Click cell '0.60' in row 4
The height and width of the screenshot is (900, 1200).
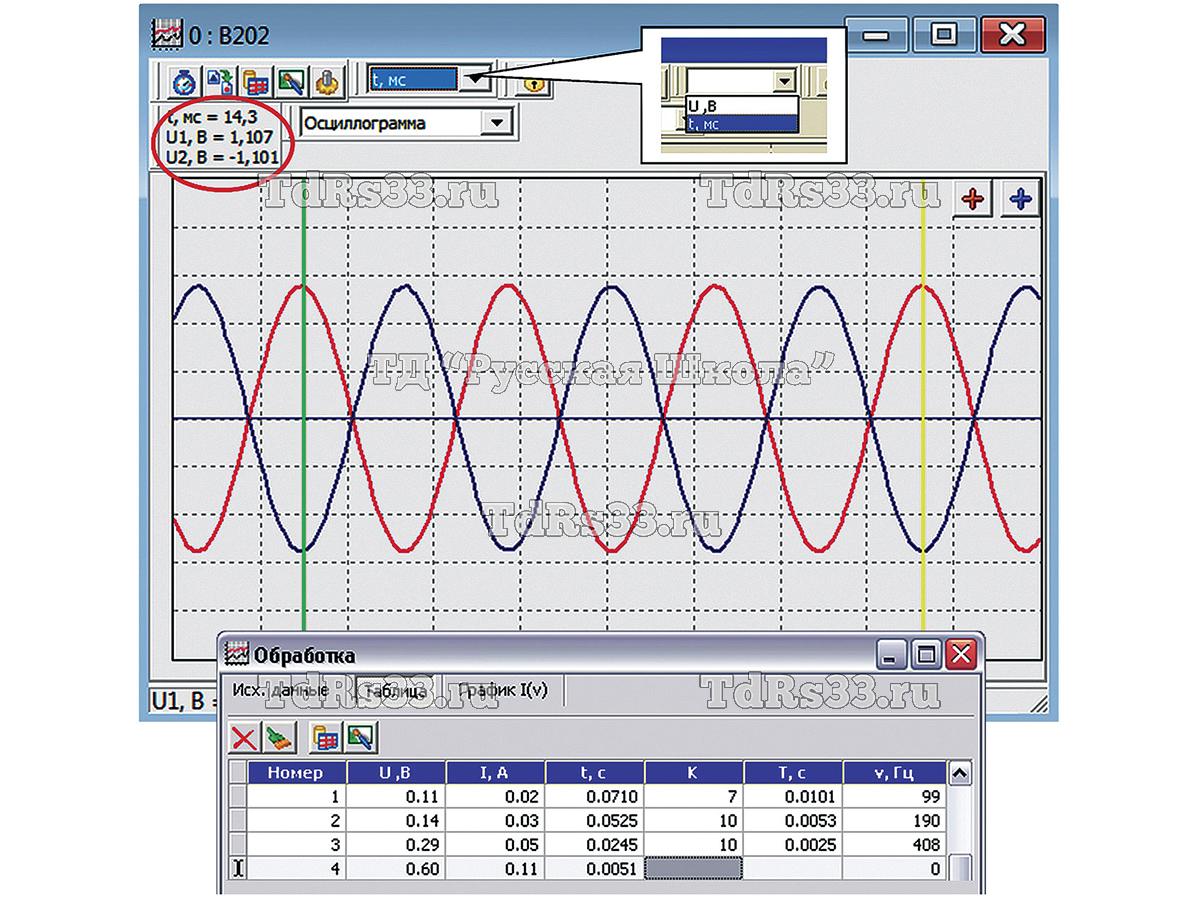(x=396, y=869)
